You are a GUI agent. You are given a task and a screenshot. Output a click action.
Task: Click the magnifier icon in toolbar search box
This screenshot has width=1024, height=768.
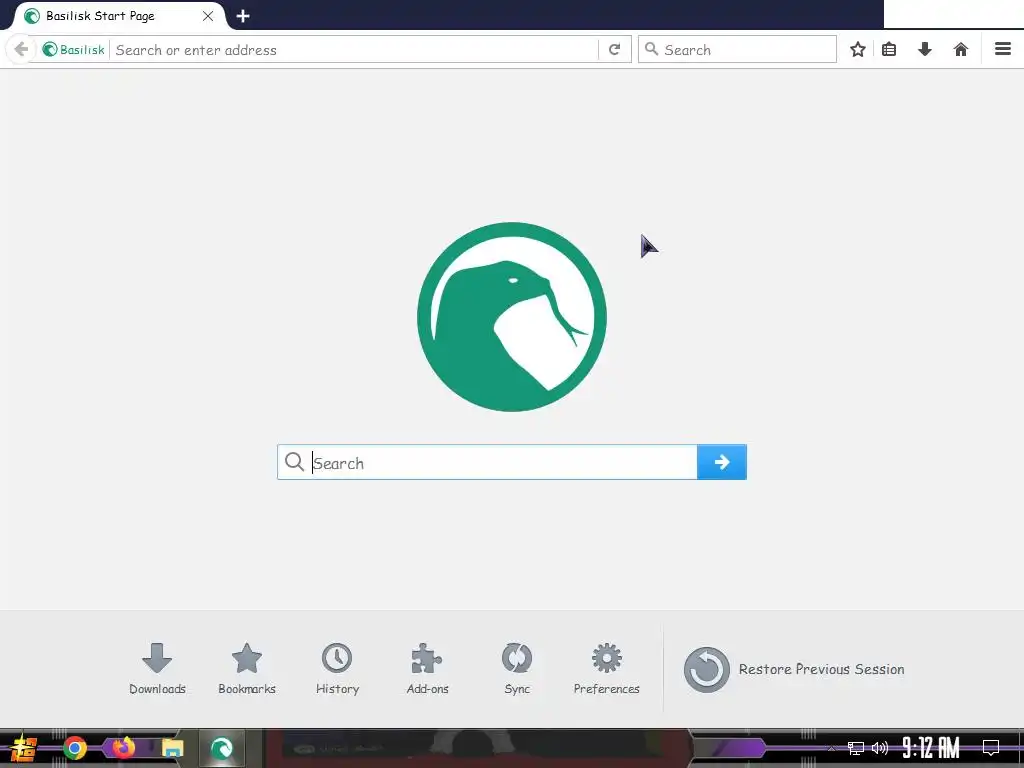click(651, 49)
